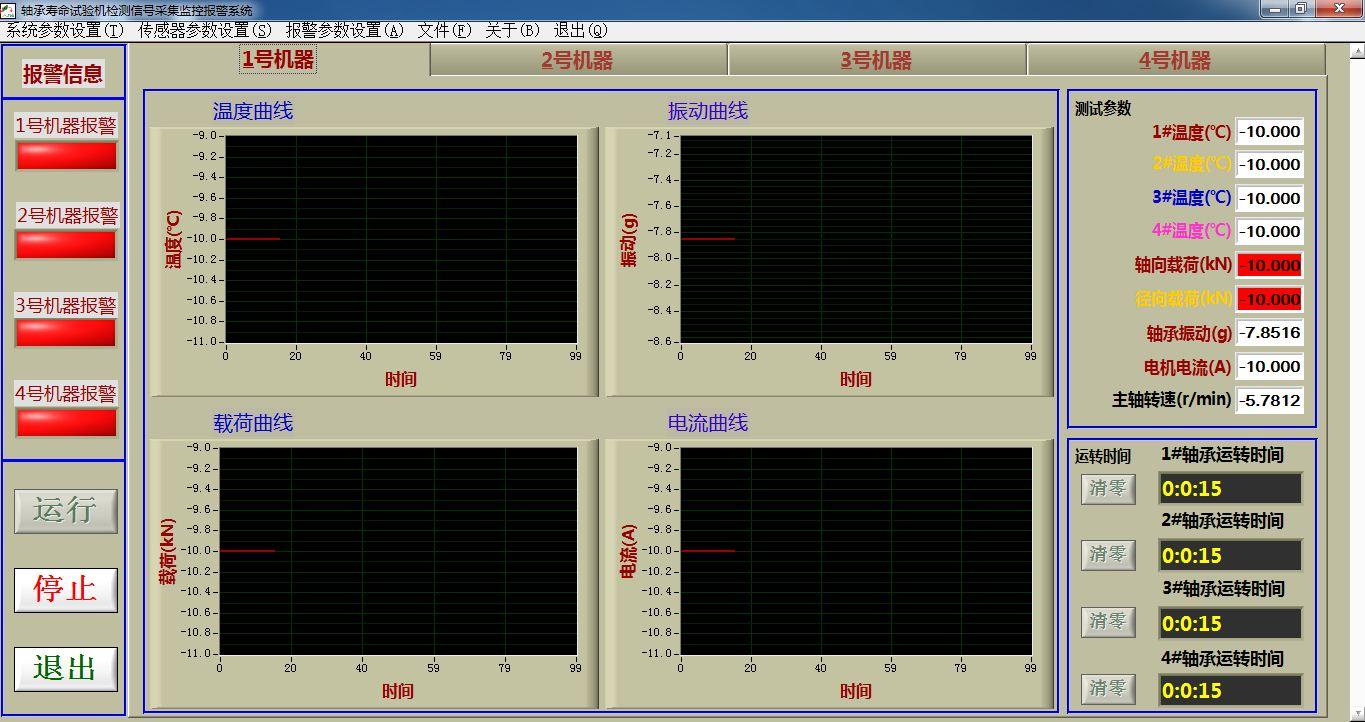Switch to the 1号机器 tab
This screenshot has height=722, width=1365.
279,59
